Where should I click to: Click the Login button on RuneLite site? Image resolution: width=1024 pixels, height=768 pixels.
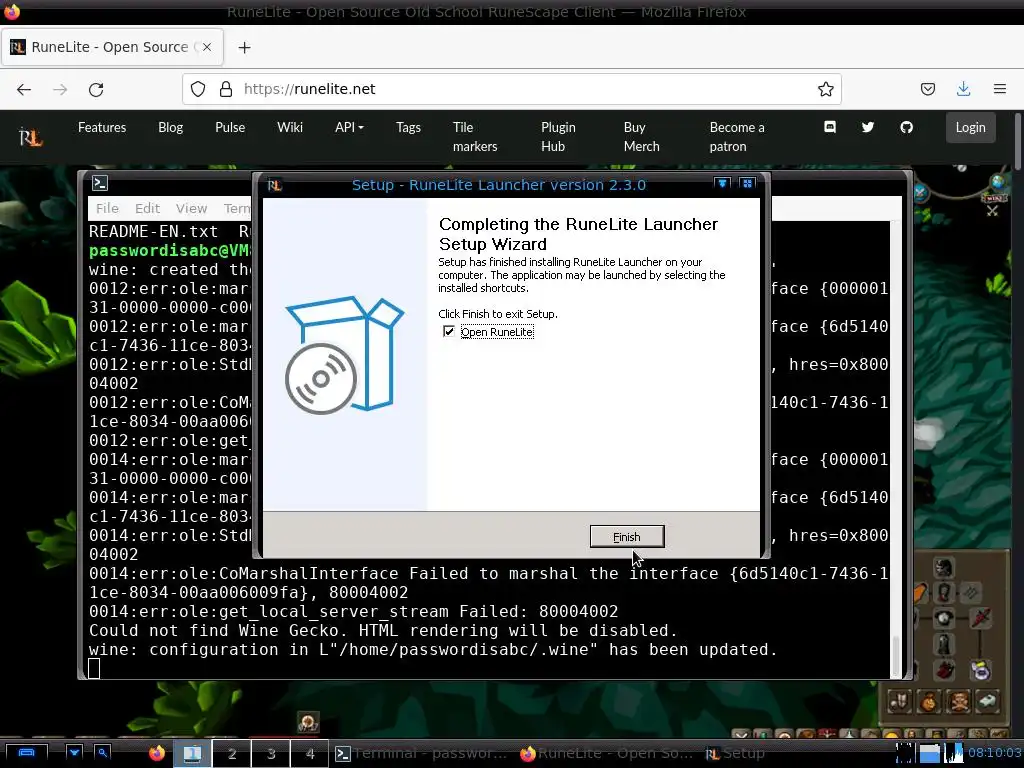[x=970, y=127]
